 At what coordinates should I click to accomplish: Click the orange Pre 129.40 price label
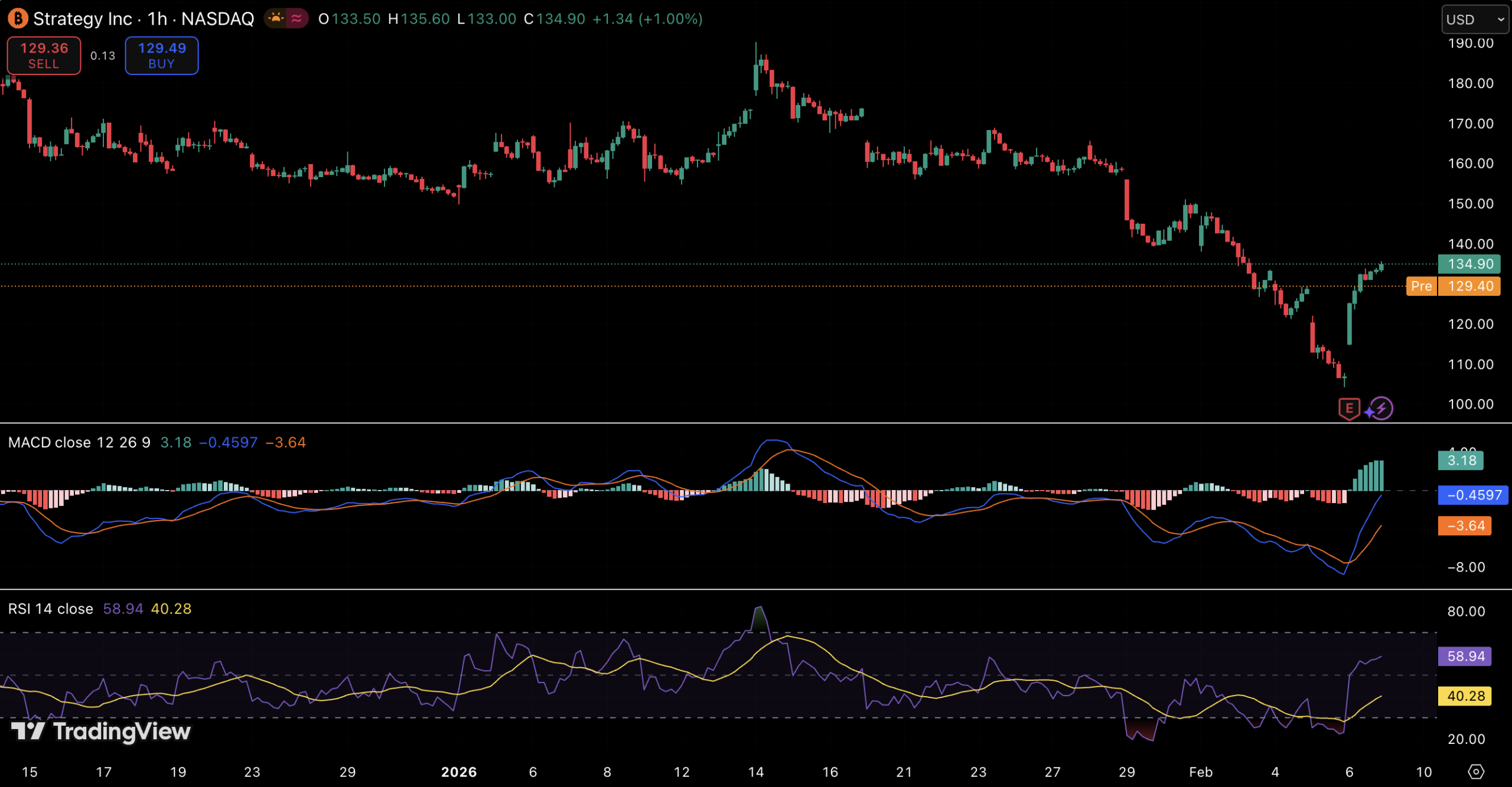click(1454, 286)
